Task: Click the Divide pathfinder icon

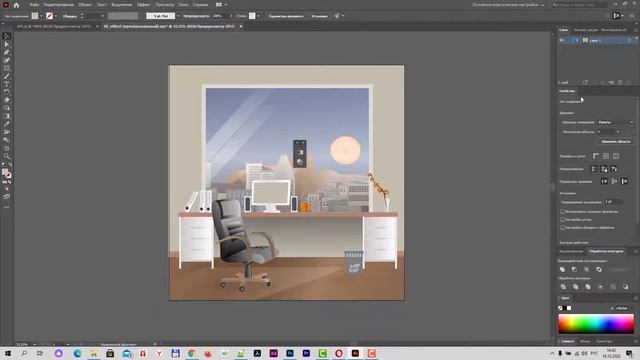Action: click(x=563, y=287)
